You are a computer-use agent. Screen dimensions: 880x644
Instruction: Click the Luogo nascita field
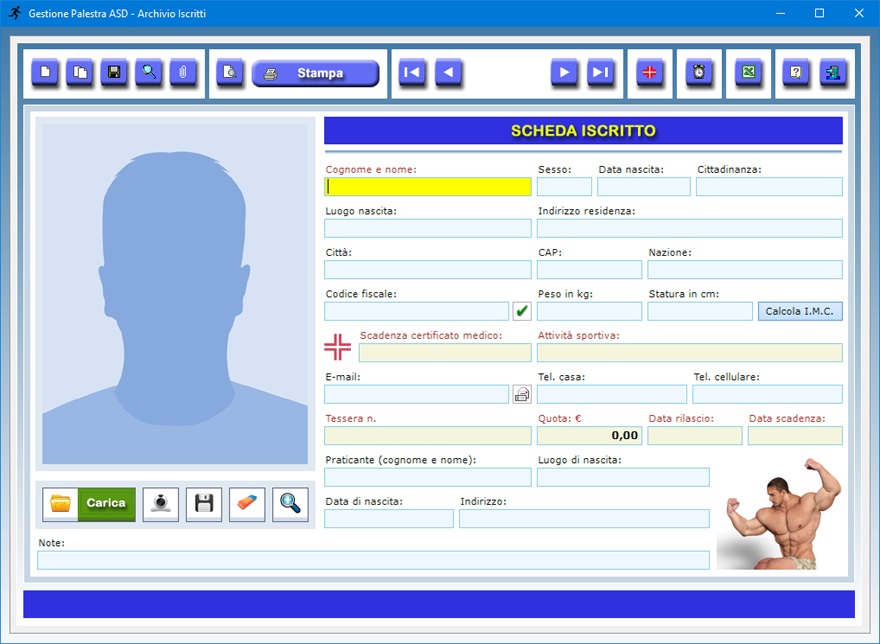[428, 228]
